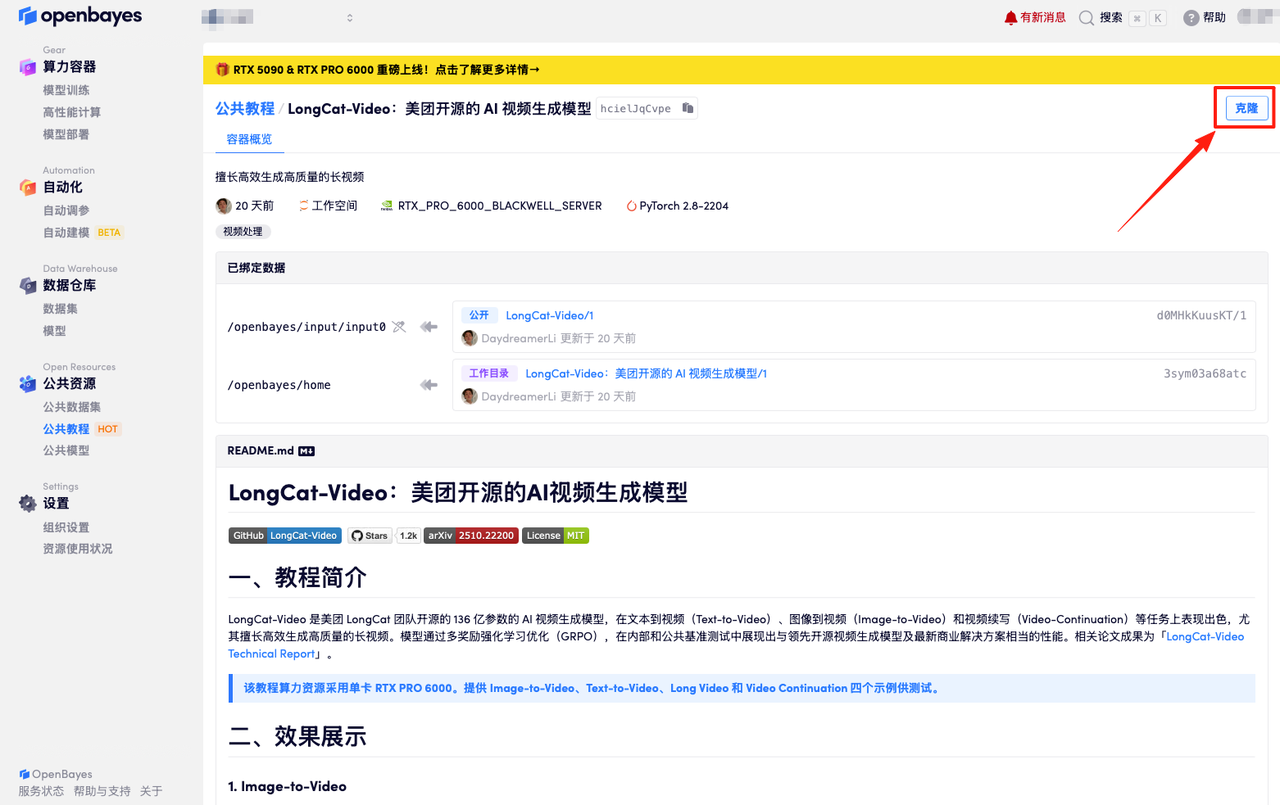Open 自动调参 in the sidebar
Viewport: 1280px width, 805px height.
coord(66,210)
